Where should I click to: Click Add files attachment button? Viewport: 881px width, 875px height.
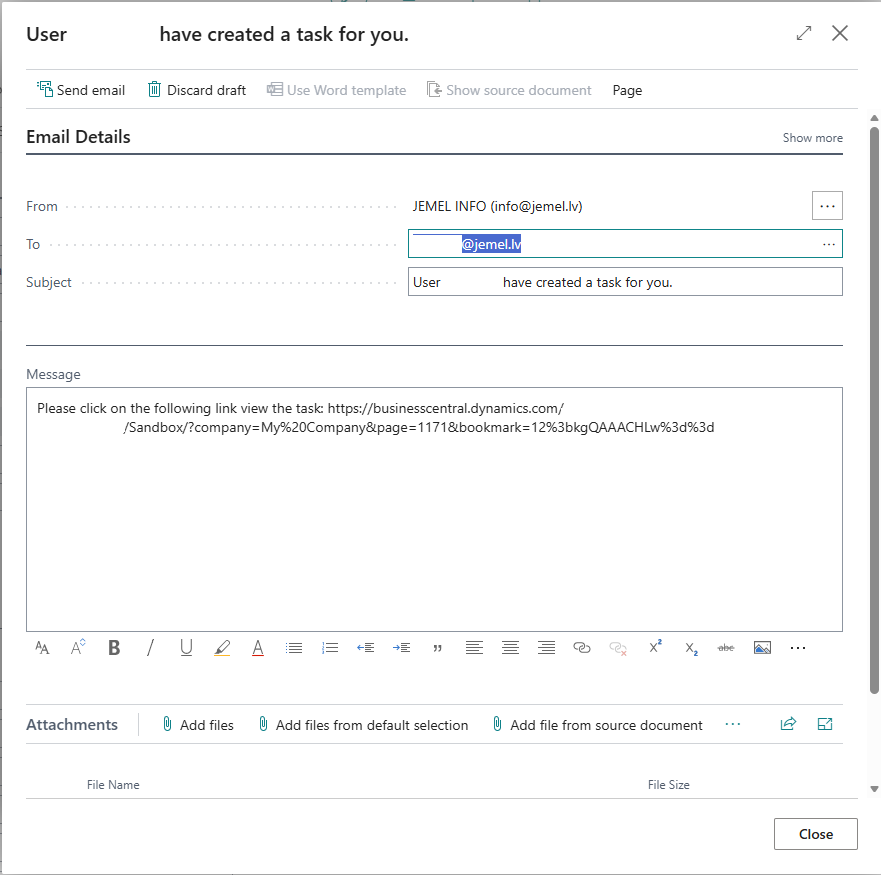pyautogui.click(x=197, y=725)
